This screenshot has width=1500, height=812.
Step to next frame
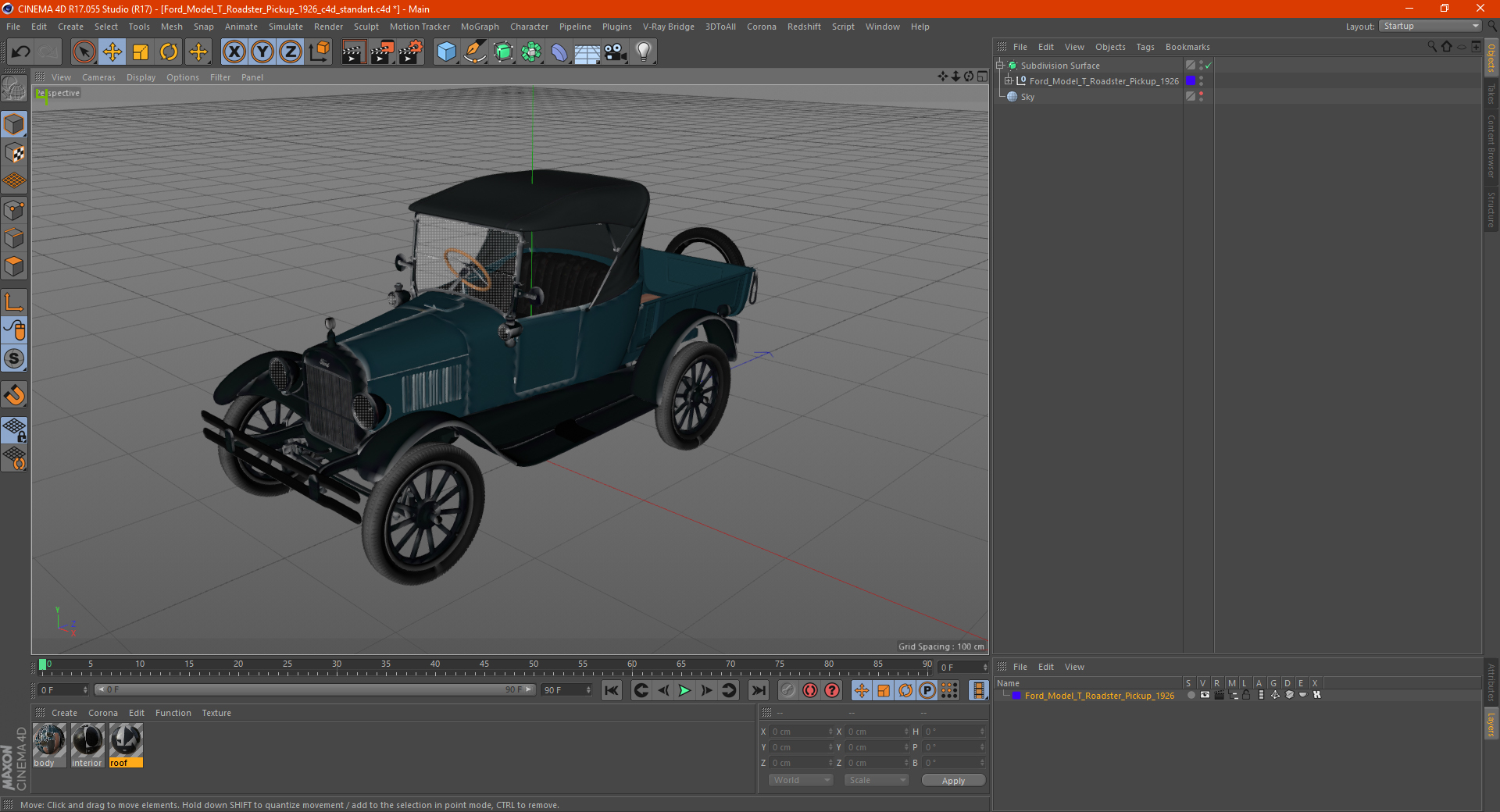tap(706, 690)
